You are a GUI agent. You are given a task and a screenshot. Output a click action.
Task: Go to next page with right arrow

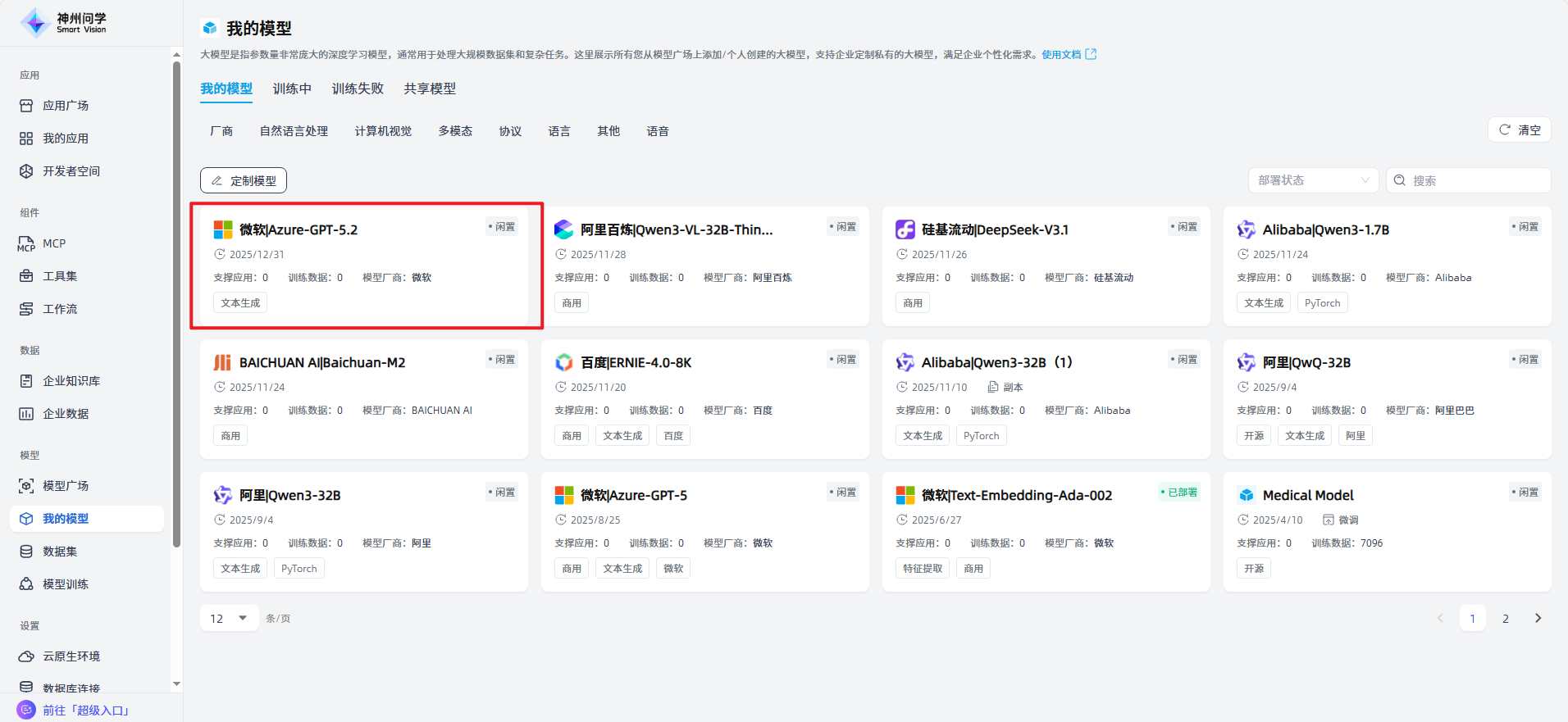tap(1538, 618)
